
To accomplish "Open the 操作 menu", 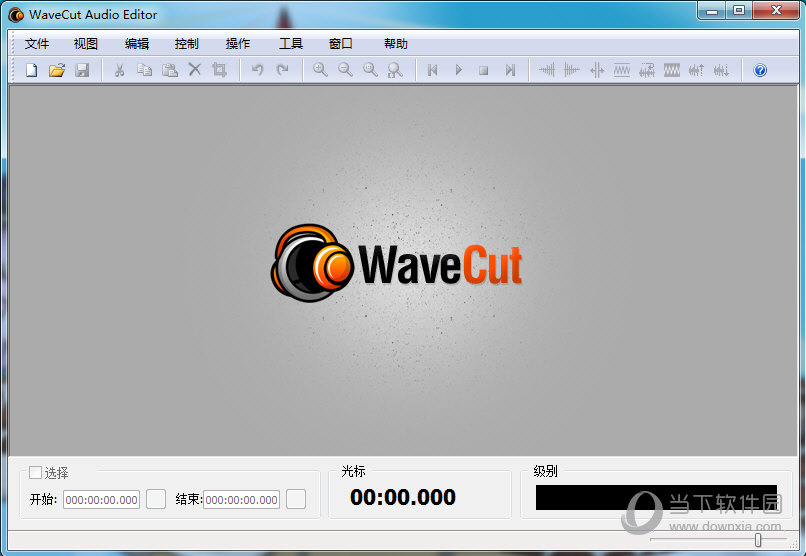I will (x=238, y=44).
